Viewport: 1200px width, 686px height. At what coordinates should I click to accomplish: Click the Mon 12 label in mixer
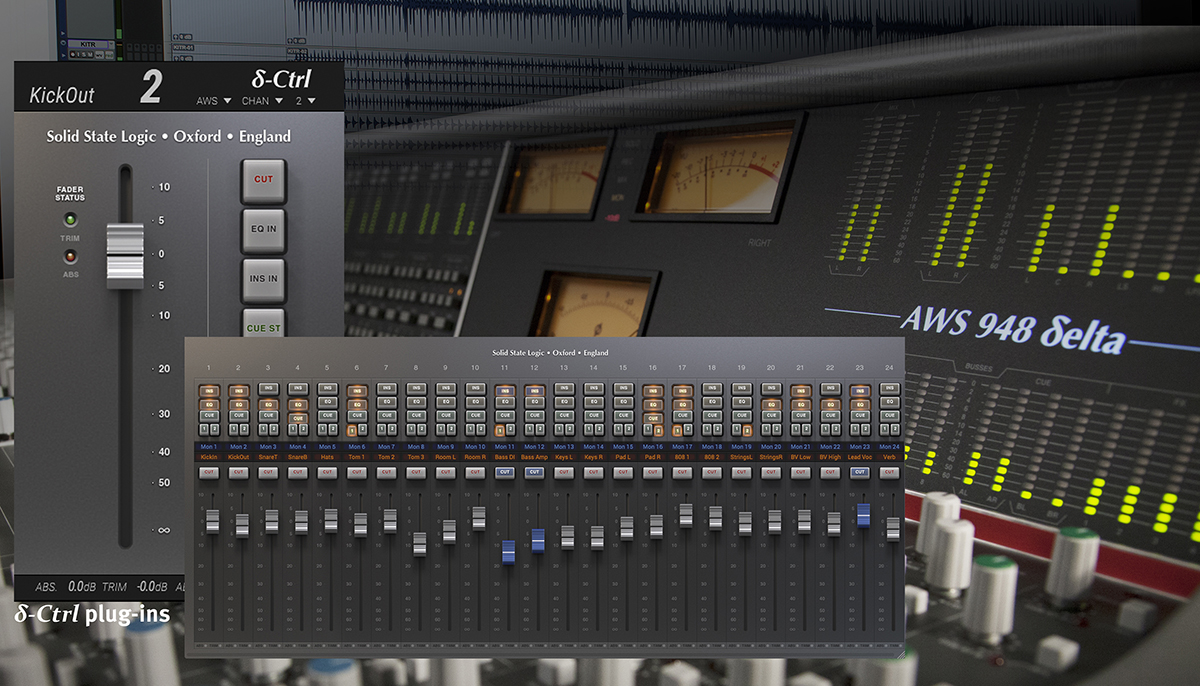pos(534,447)
